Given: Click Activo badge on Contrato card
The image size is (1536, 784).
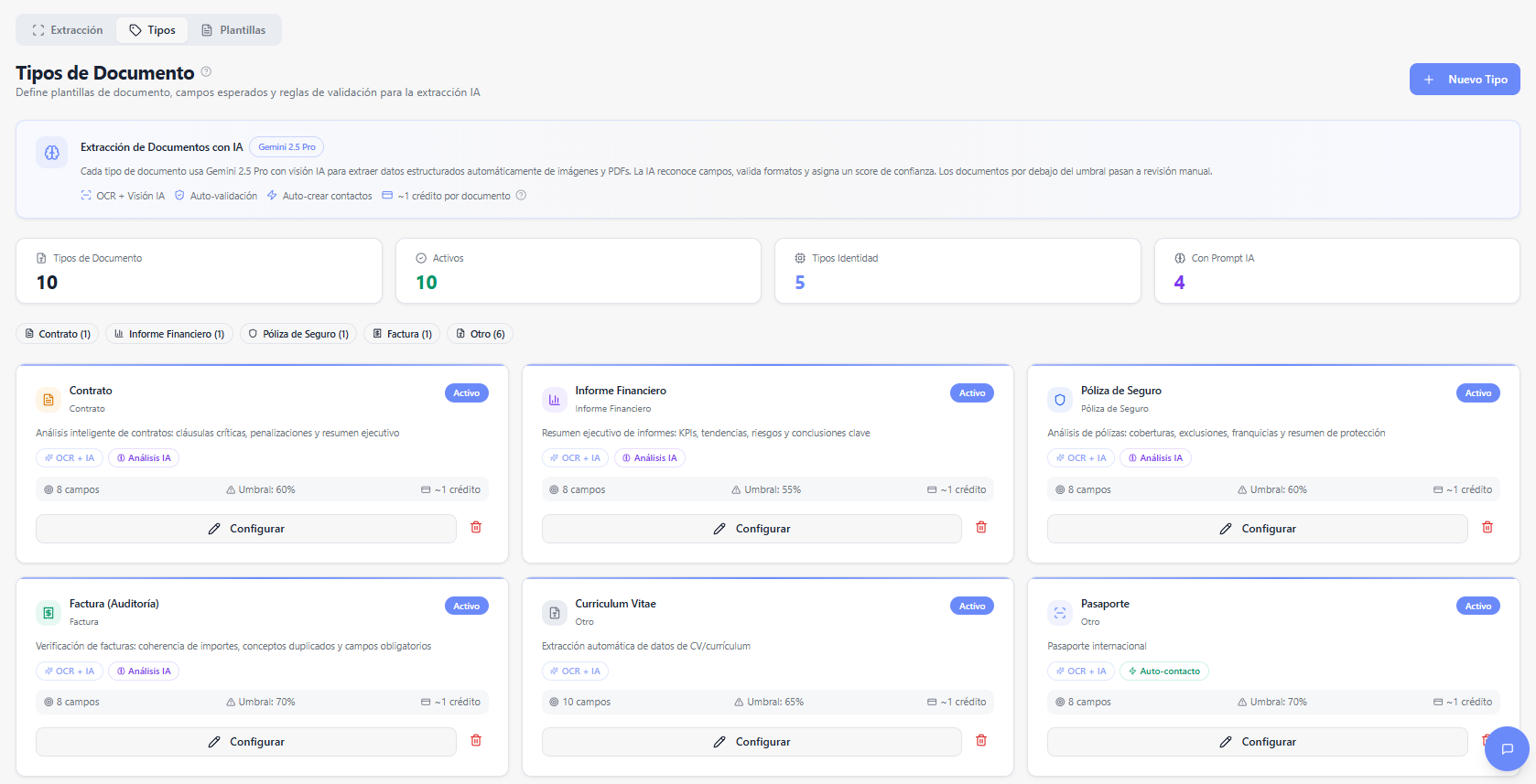Looking at the screenshot, I should (466, 393).
